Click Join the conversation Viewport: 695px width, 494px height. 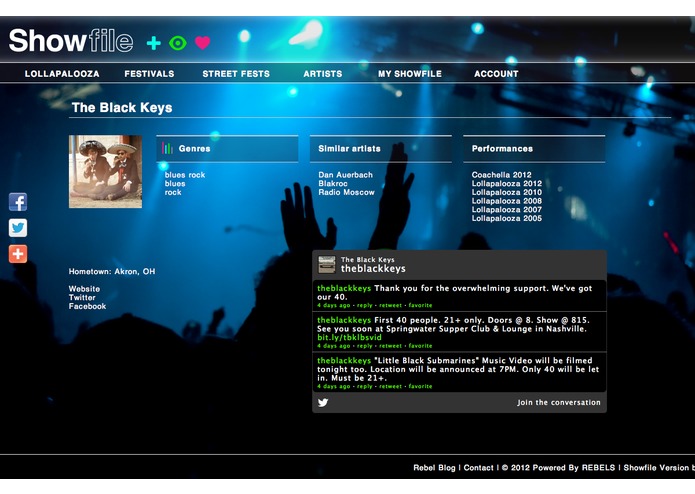pos(558,402)
